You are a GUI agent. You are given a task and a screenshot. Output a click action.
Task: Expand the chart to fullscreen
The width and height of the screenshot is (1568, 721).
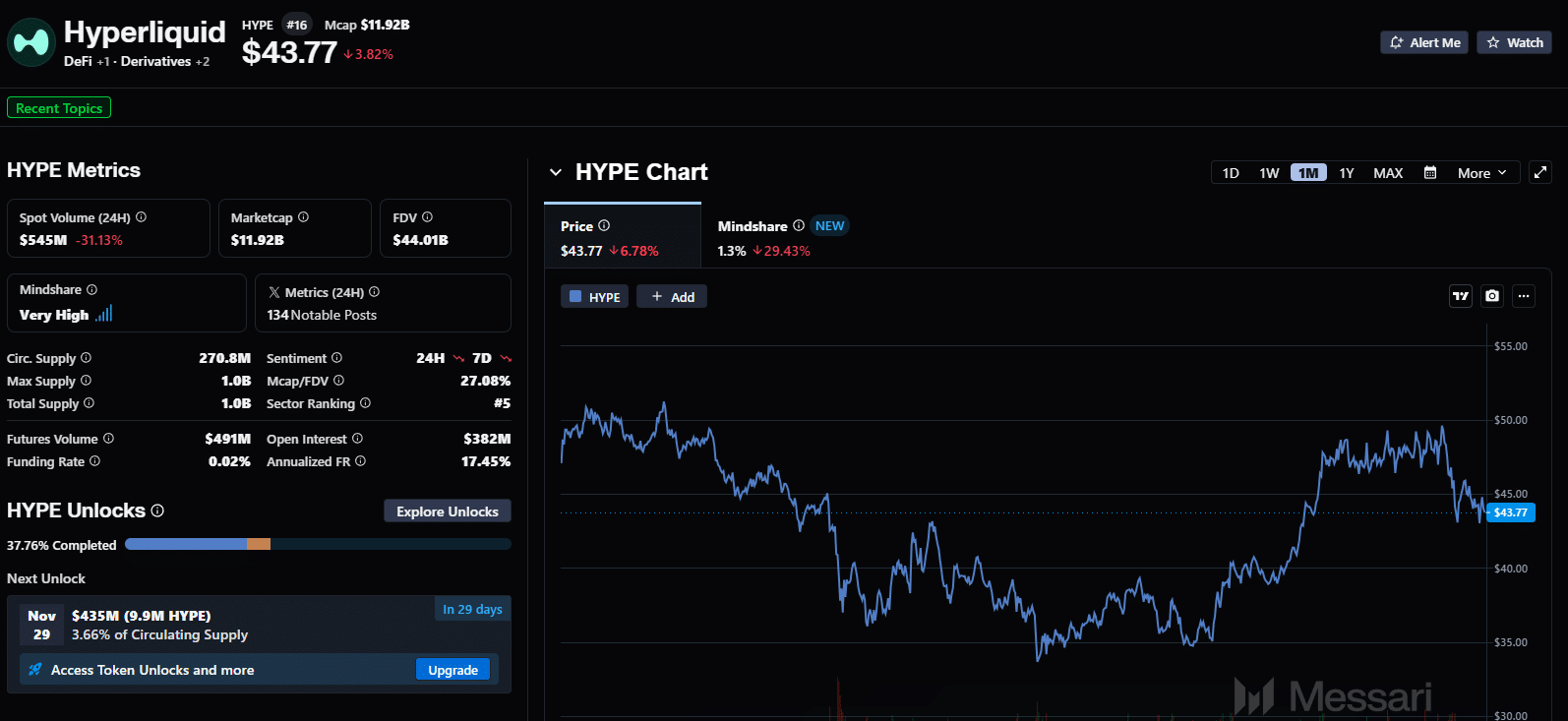coord(1540,172)
